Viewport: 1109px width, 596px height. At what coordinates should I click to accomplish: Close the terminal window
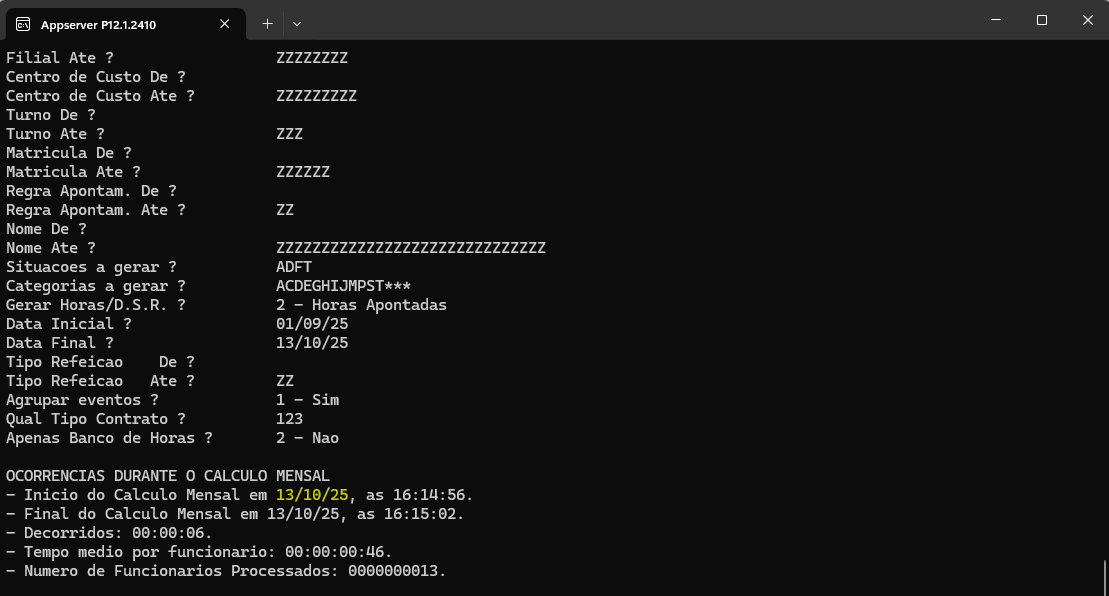(1086, 20)
